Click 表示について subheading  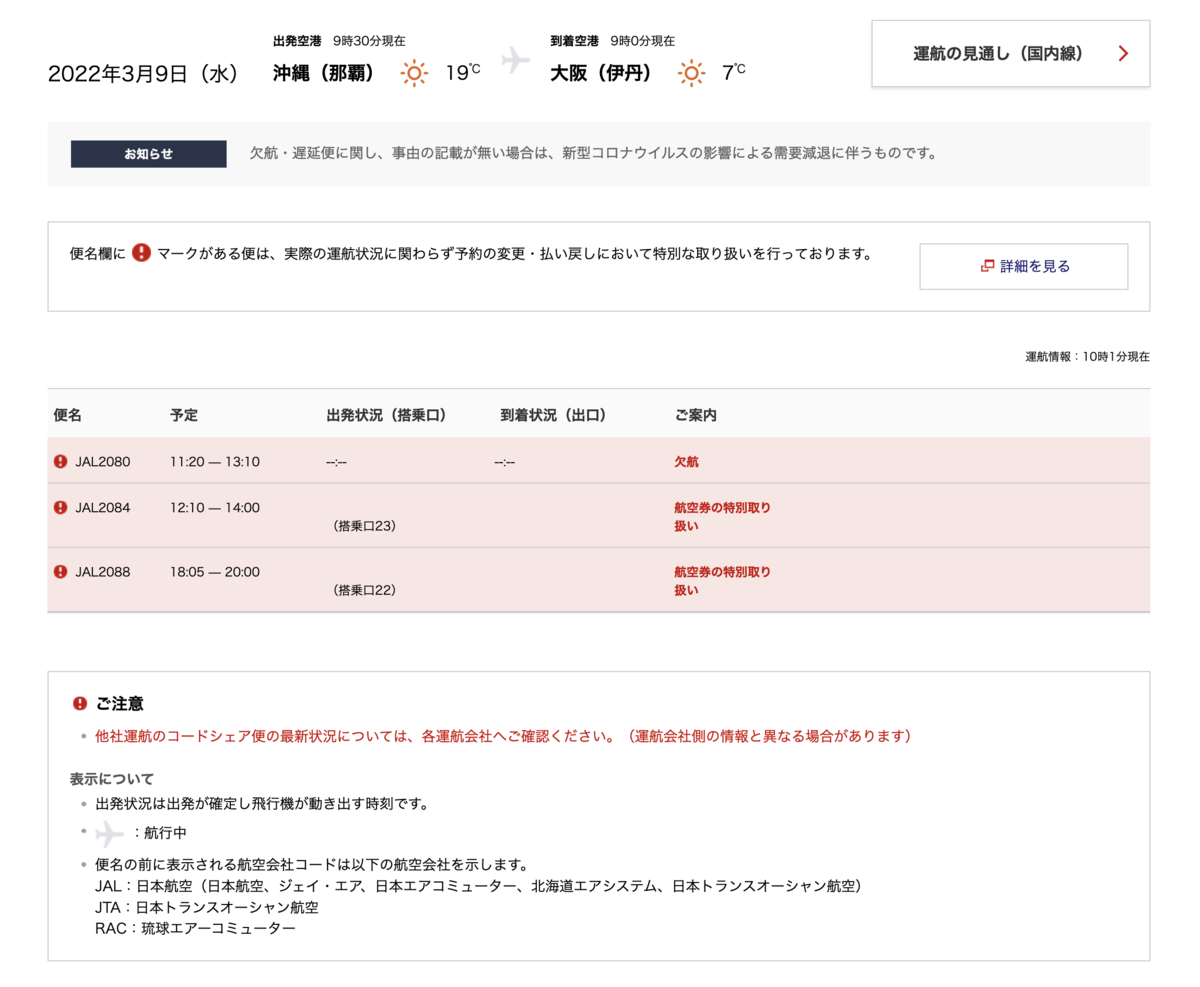coord(112,779)
